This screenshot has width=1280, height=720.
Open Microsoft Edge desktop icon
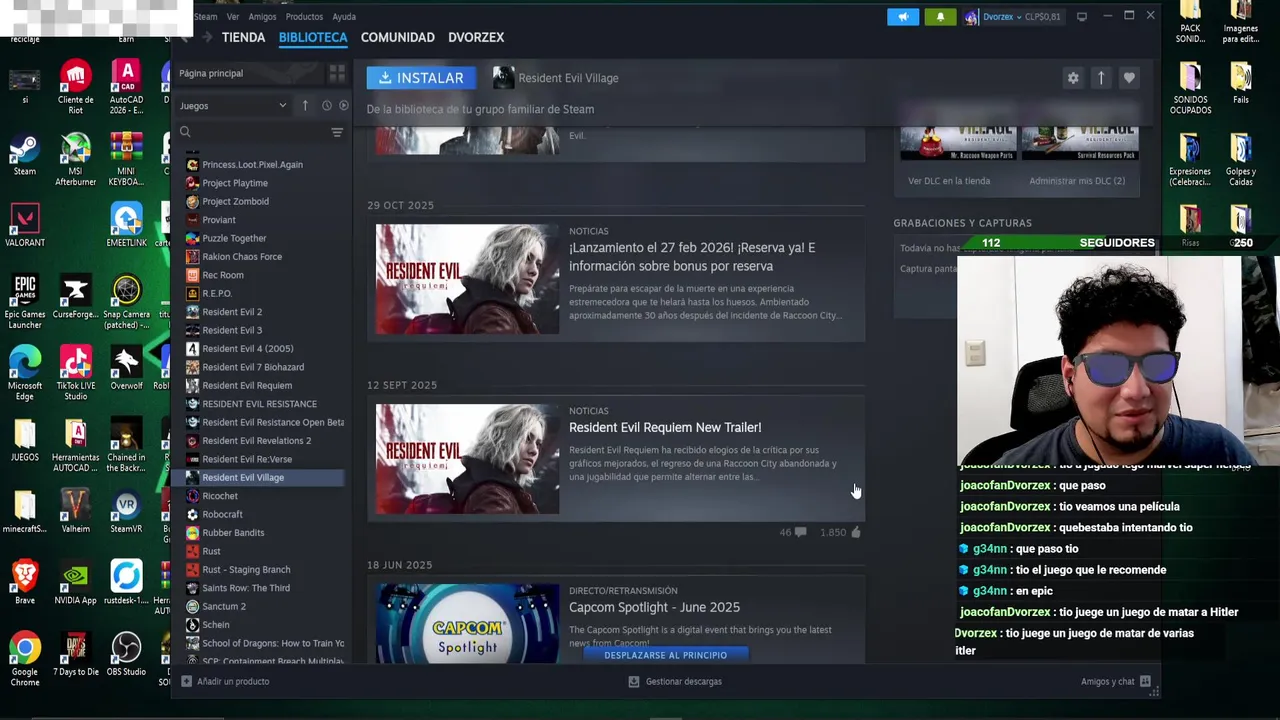click(x=25, y=373)
